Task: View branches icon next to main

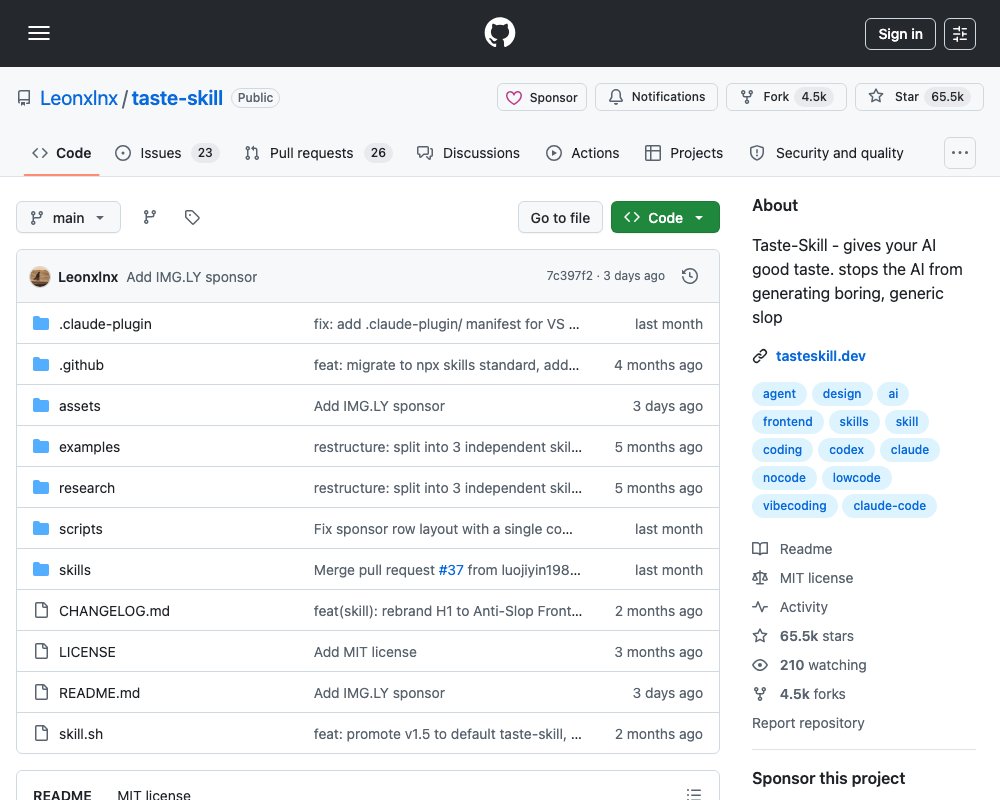Action: coord(150,218)
